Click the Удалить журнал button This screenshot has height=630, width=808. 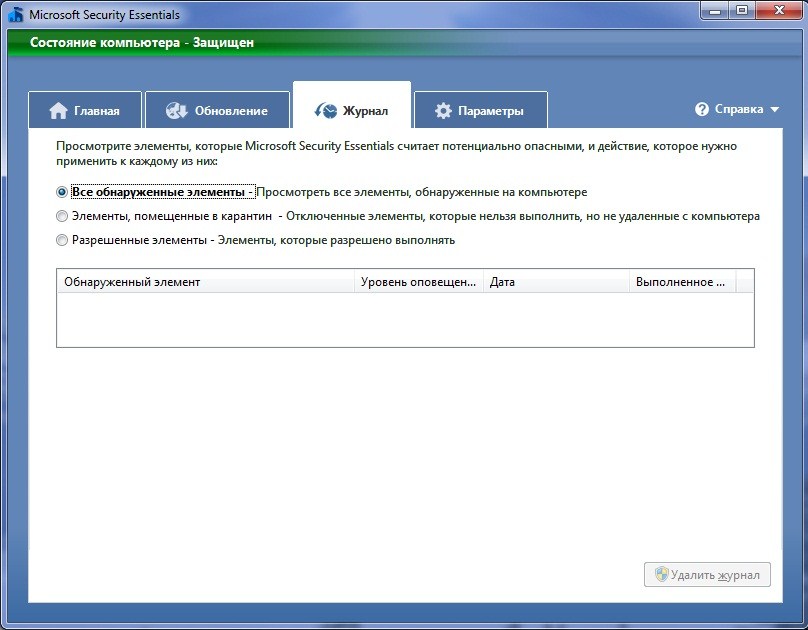tap(707, 574)
